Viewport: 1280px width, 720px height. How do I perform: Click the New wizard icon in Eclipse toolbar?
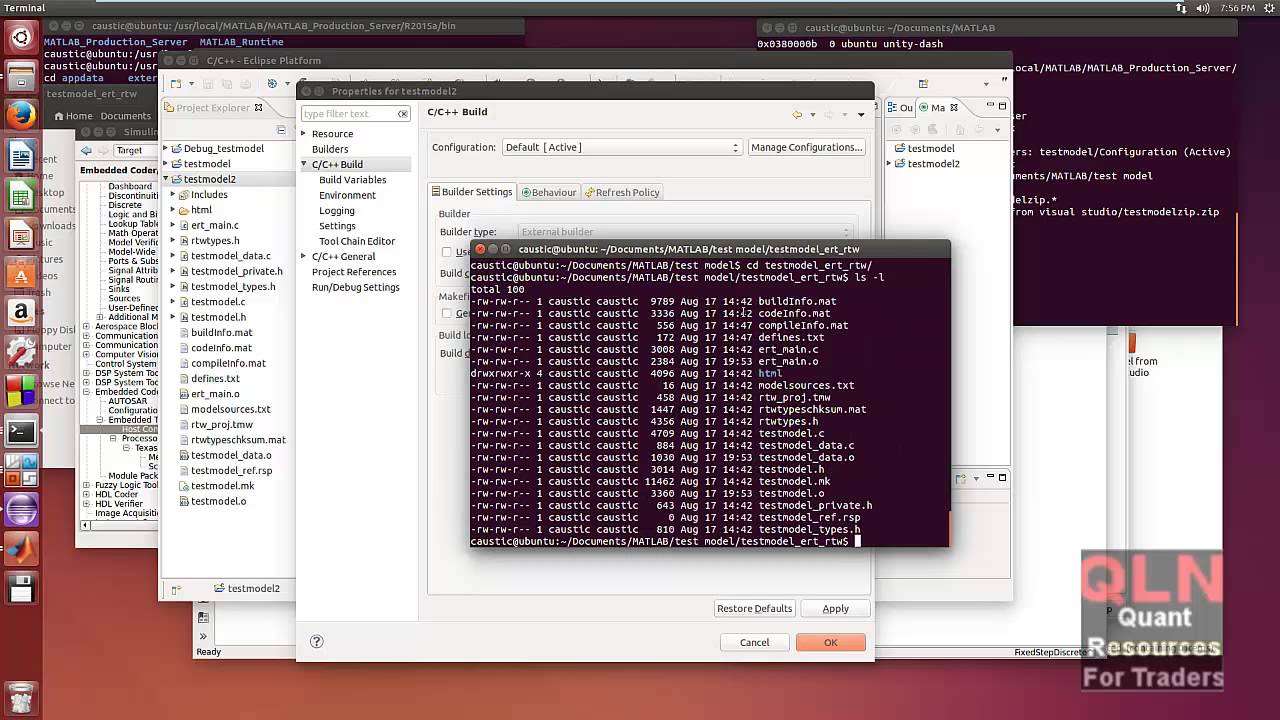click(x=176, y=84)
